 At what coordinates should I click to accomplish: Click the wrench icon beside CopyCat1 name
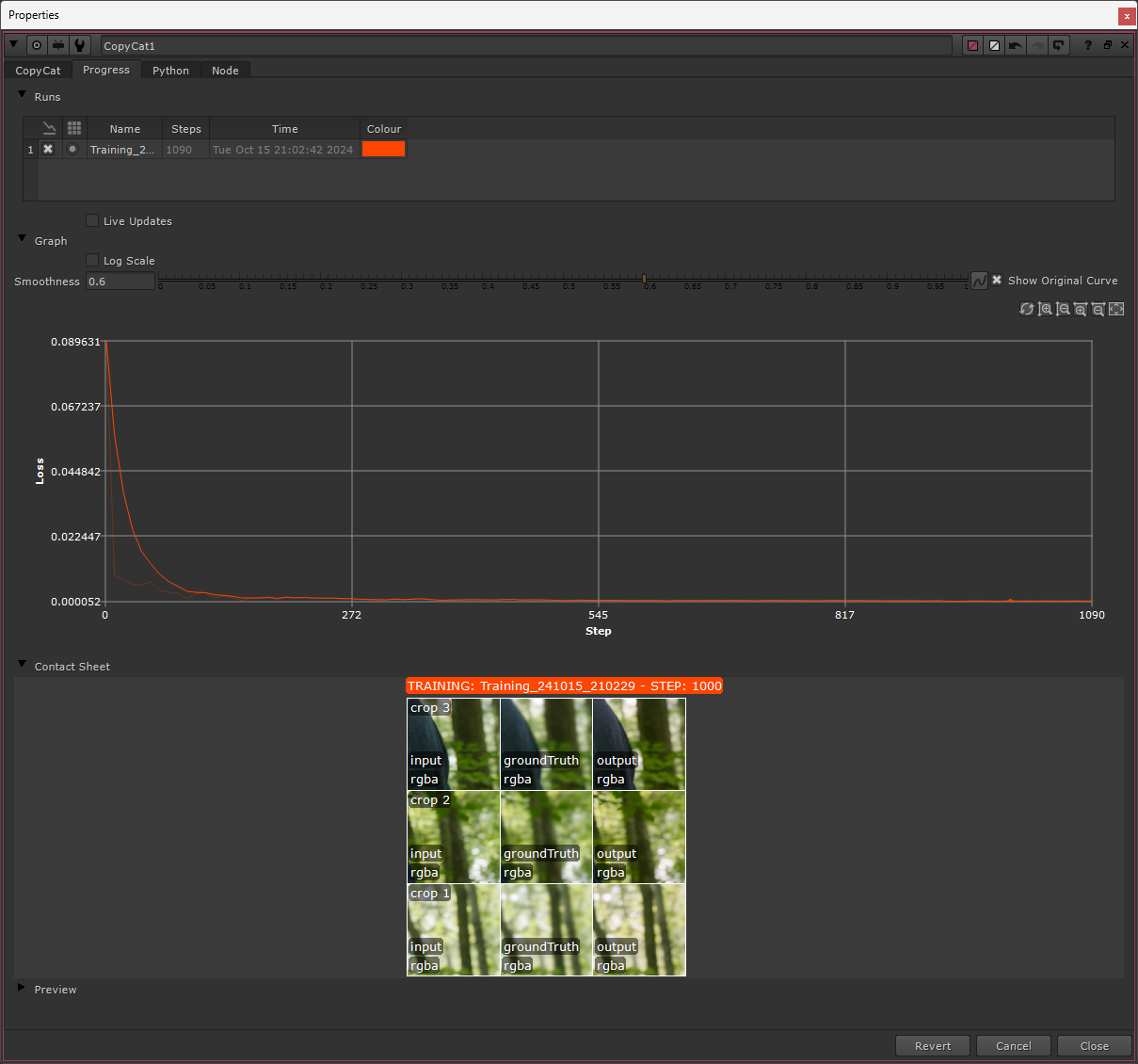(80, 45)
